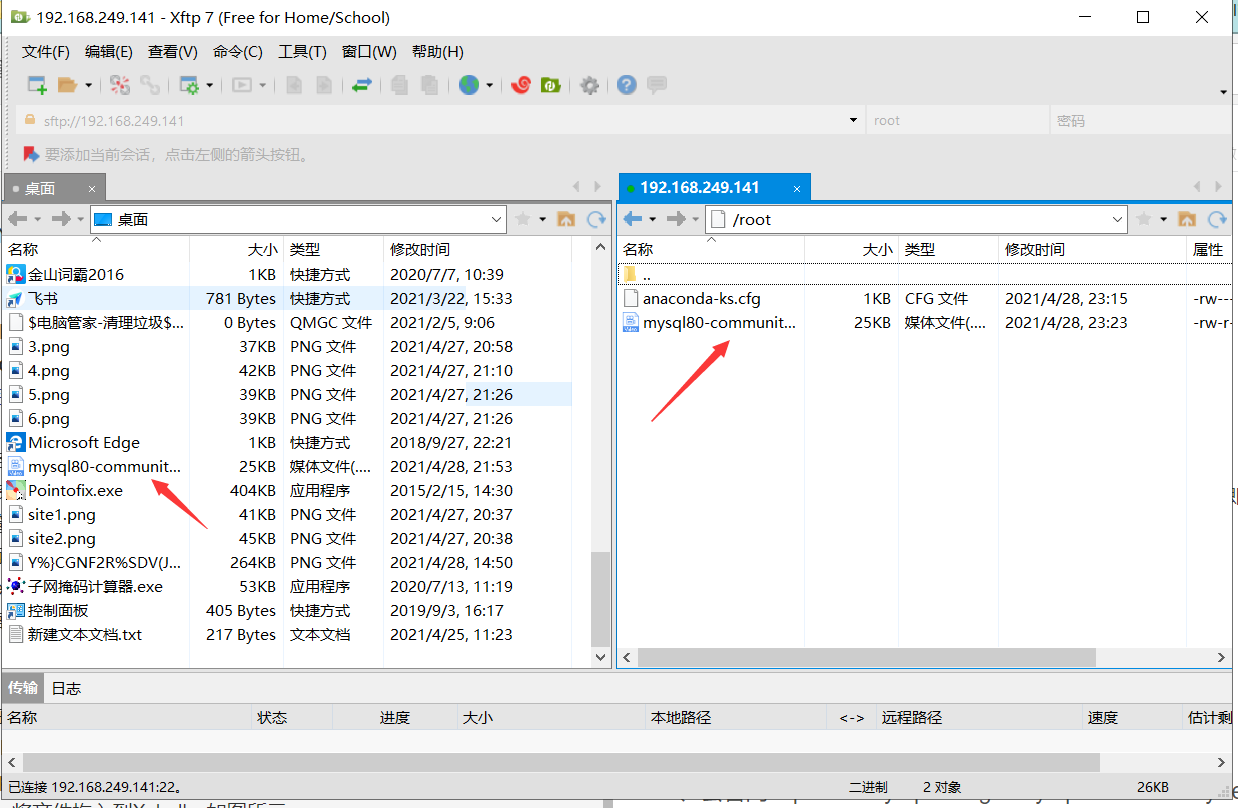
Task: Open Help with blue question-mark icon
Action: (x=627, y=85)
